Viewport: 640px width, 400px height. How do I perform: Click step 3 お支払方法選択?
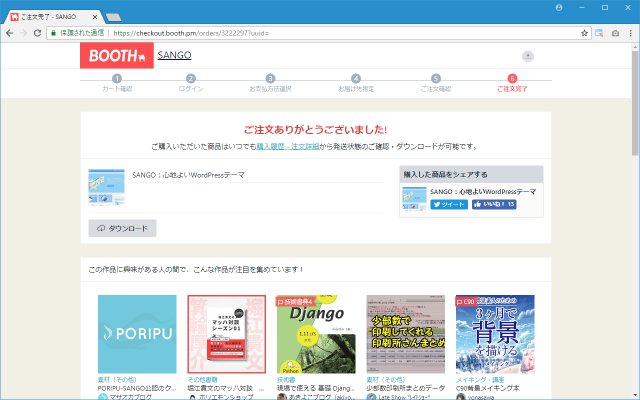[x=270, y=83]
